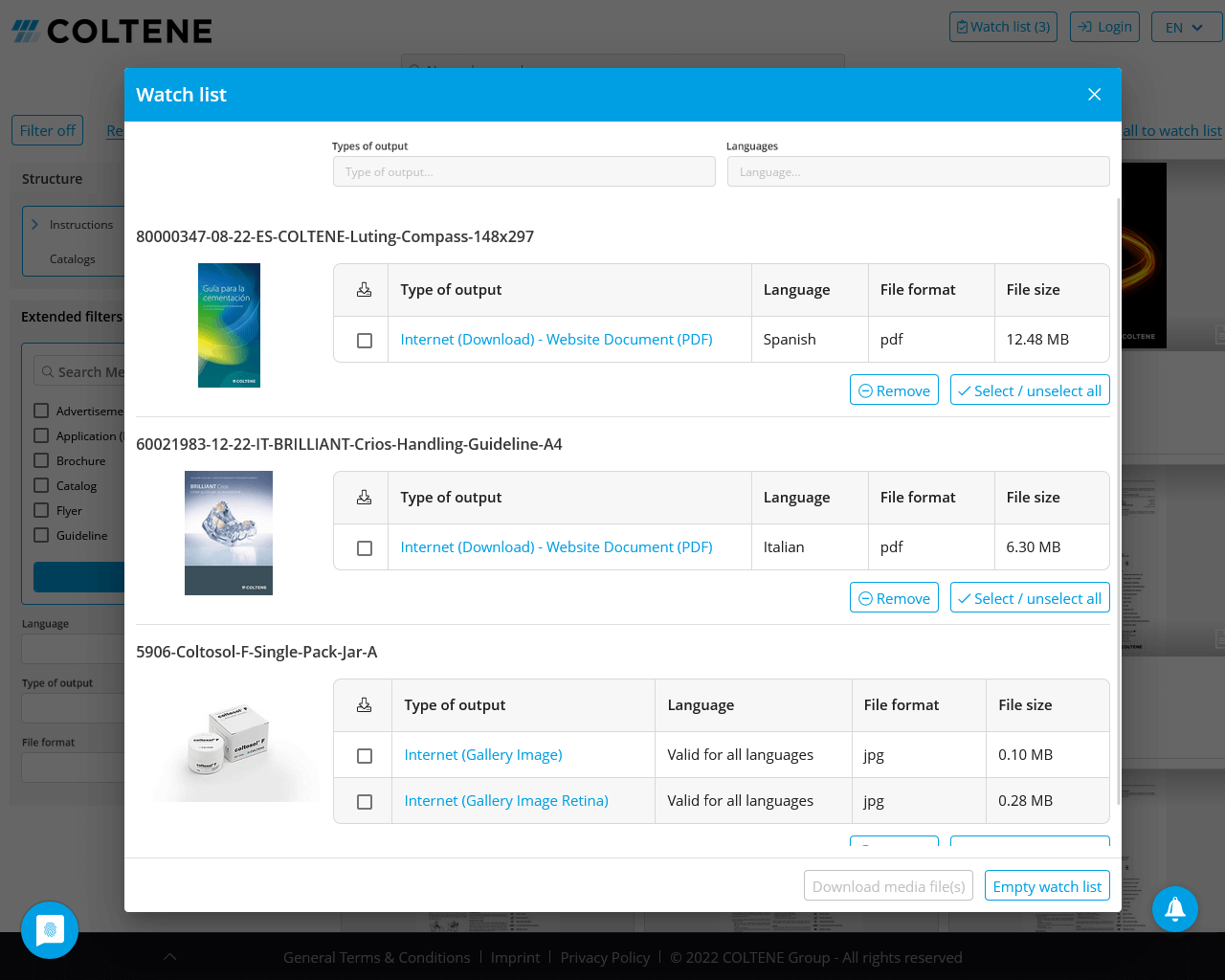Screen dimensions: 1225x980
Task: Toggle the Brochure filter checkbox
Action: pyautogui.click(x=41, y=460)
